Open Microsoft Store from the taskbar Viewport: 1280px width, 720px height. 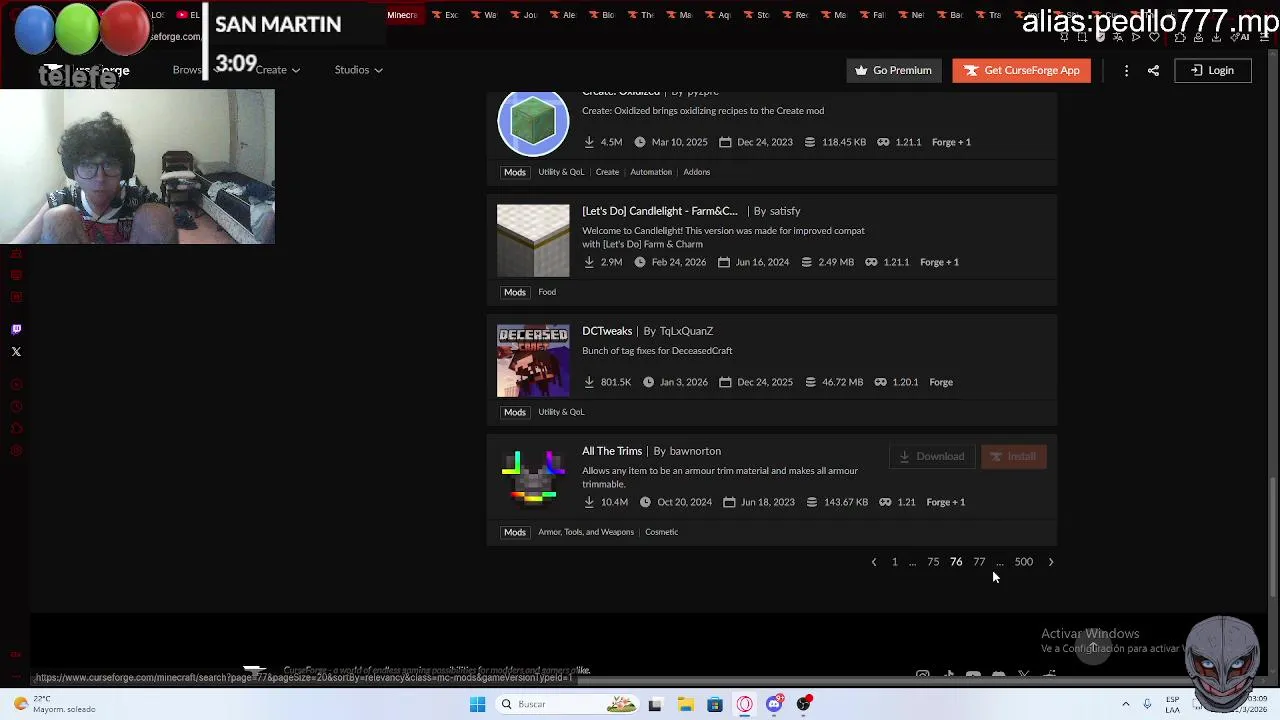[x=714, y=704]
